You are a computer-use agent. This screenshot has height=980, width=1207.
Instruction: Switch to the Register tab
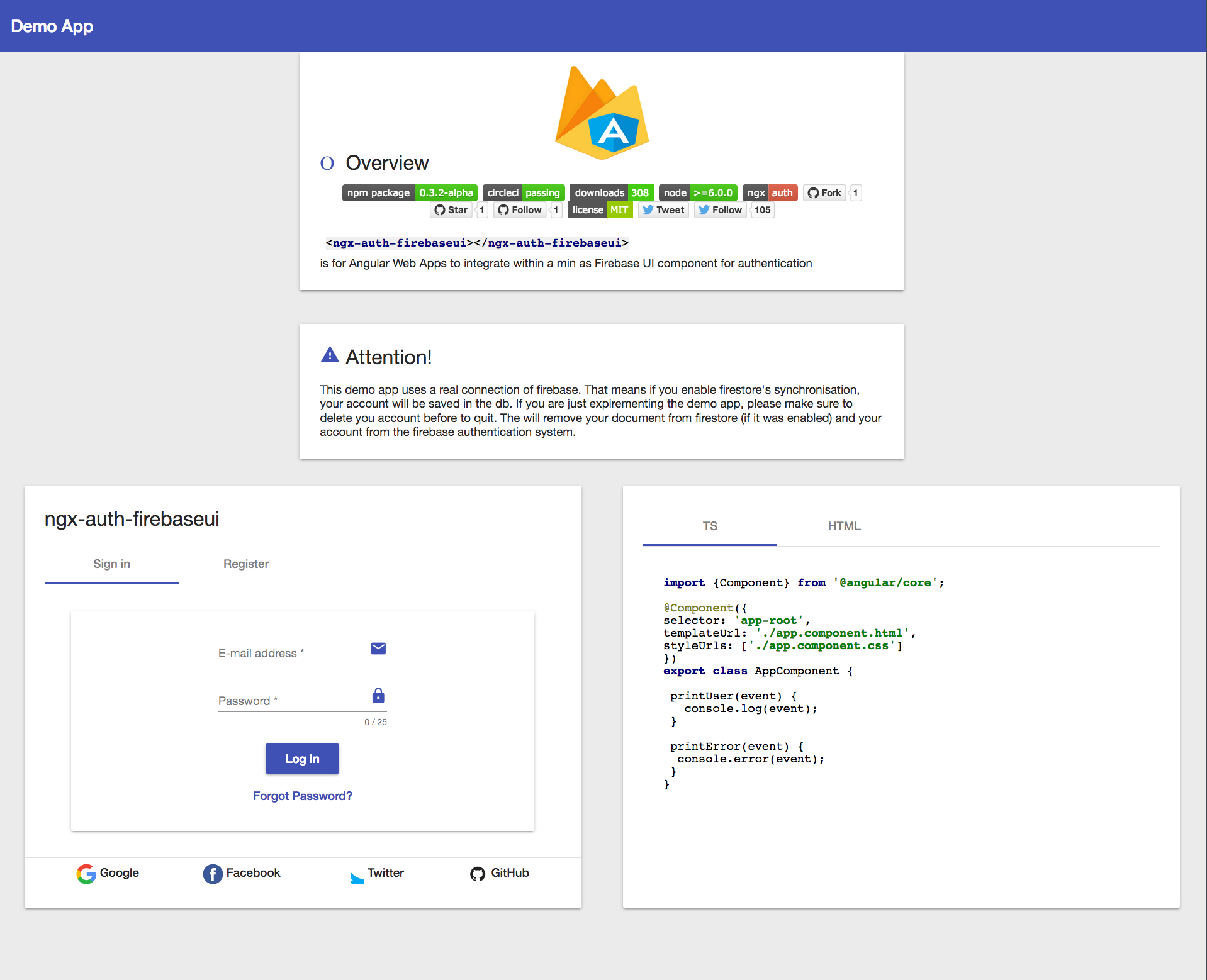point(245,564)
